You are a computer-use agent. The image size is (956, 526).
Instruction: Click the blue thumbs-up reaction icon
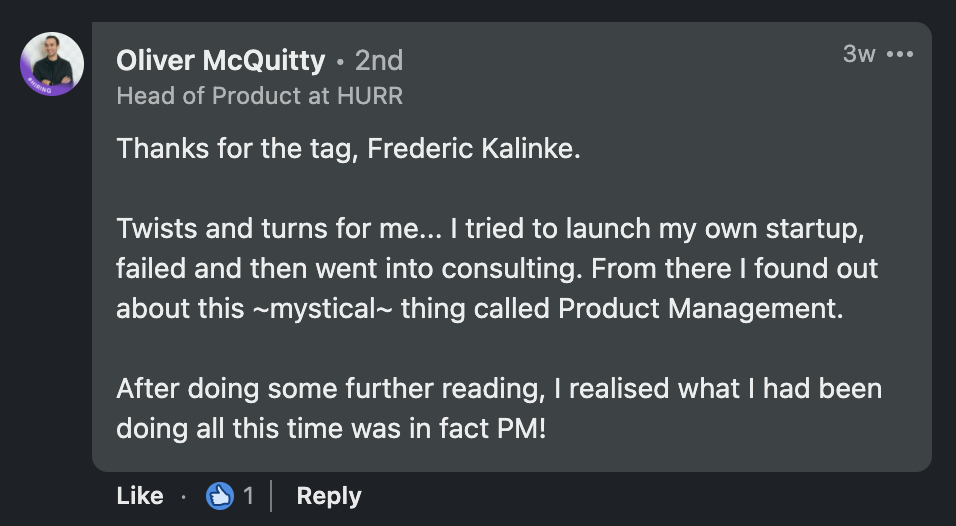coord(219,495)
